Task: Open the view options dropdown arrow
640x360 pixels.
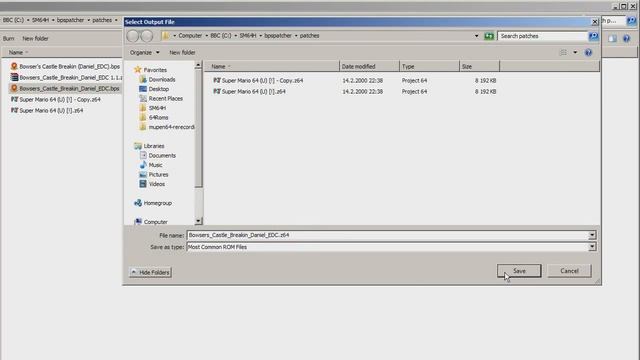Action: click(x=575, y=53)
